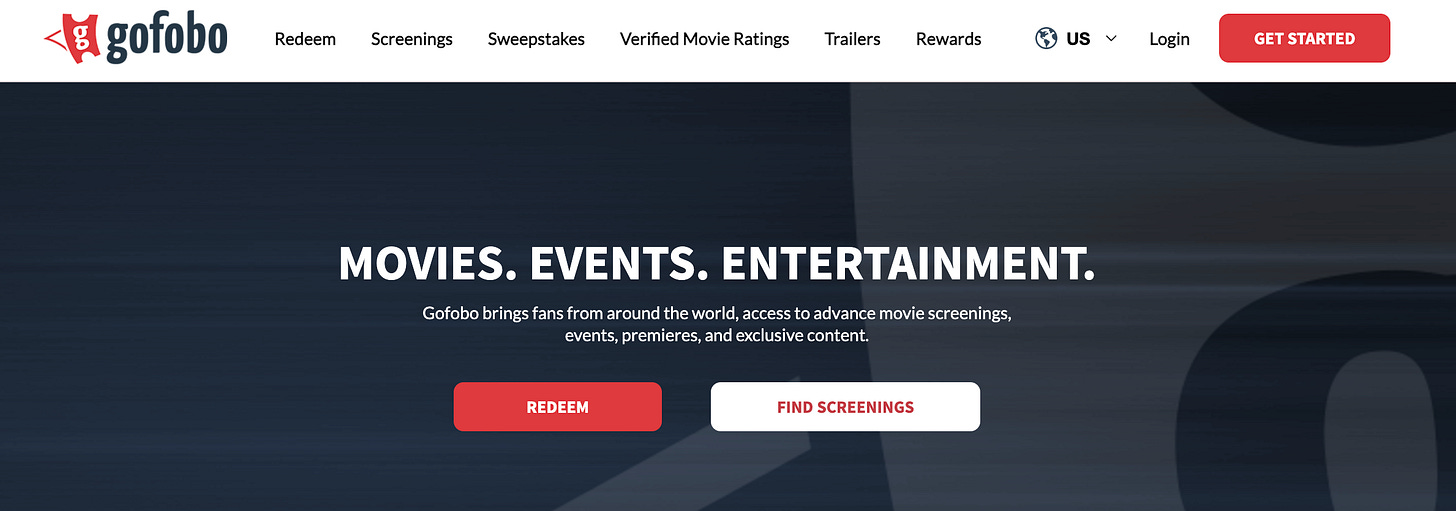This screenshot has width=1456, height=511.
Task: Click the Login link
Action: pyautogui.click(x=1169, y=39)
